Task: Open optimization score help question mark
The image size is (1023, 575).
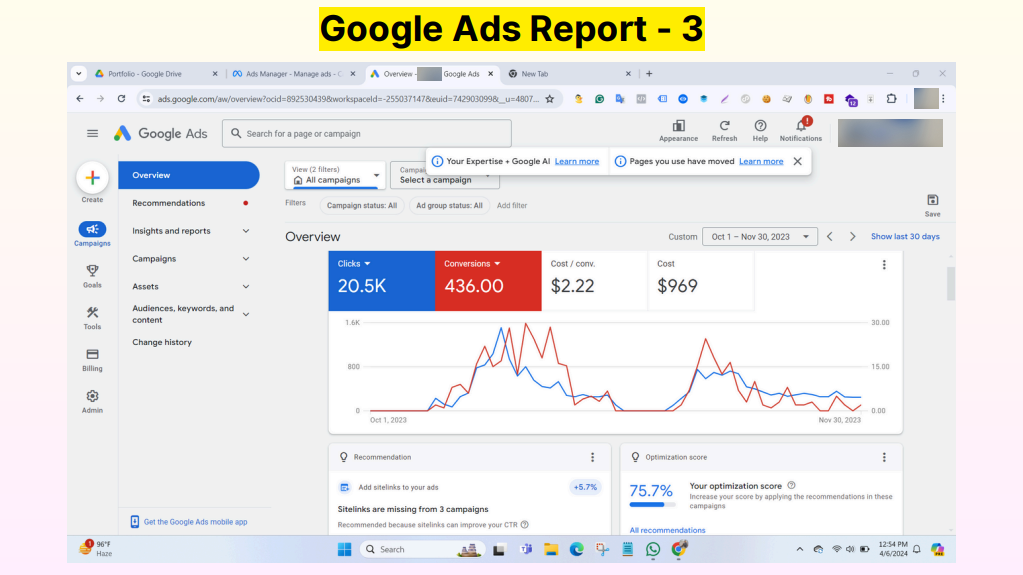Action: (x=791, y=485)
